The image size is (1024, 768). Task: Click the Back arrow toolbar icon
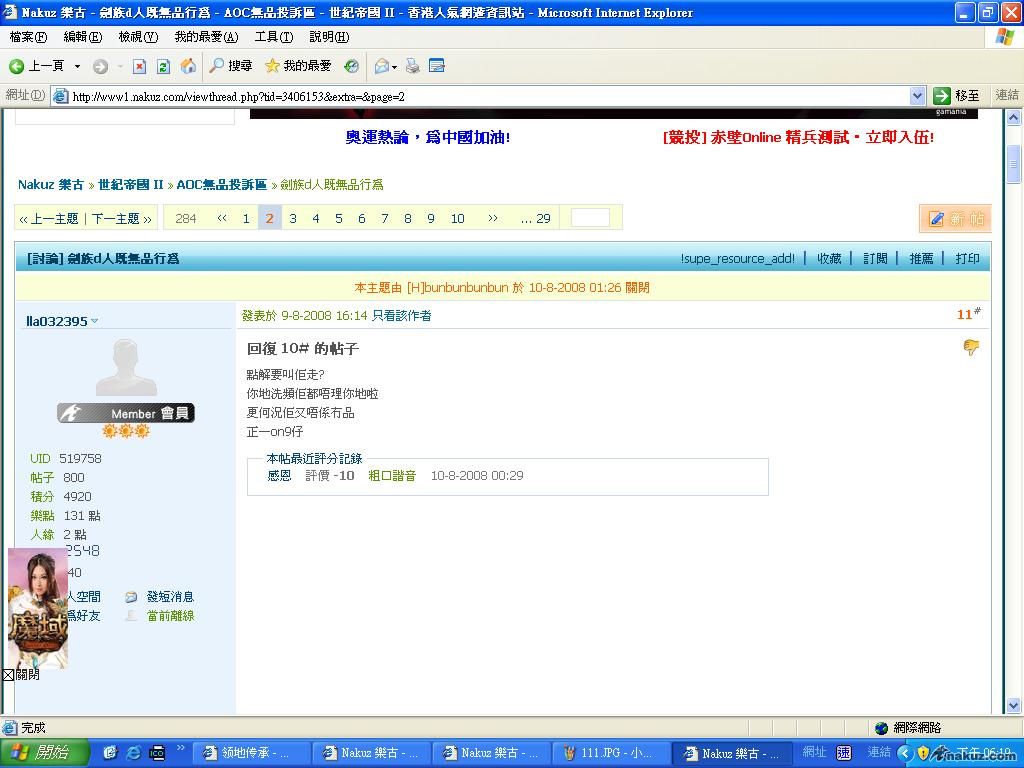(16, 66)
